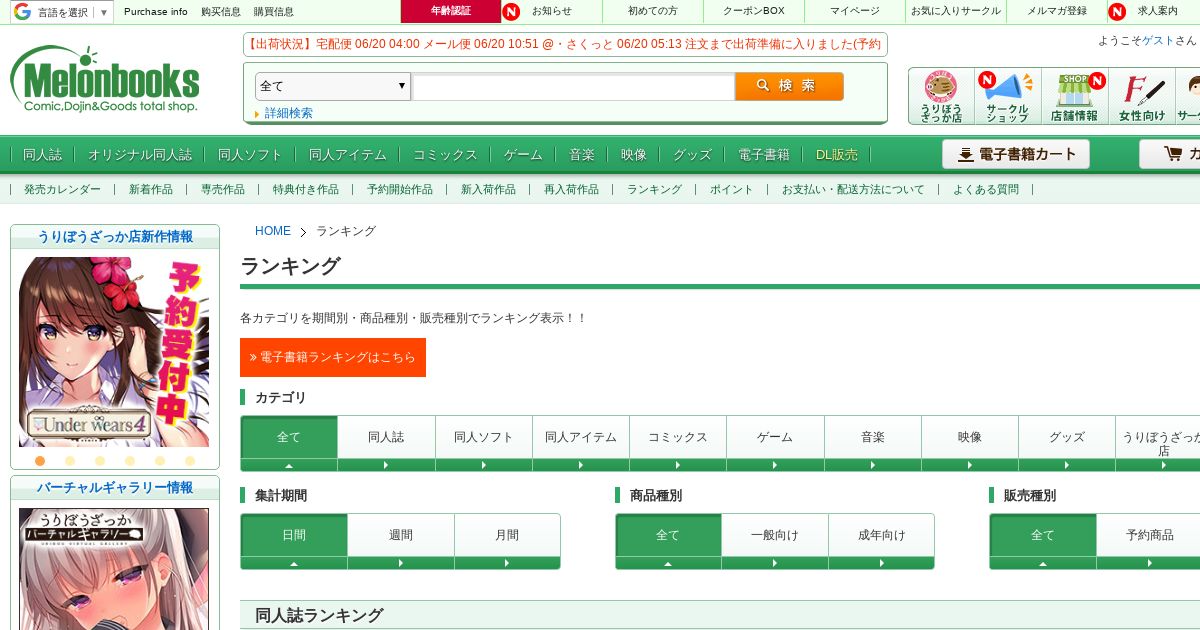
Task: Open 発売カレンダー sub-nav link
Action: click(x=62, y=189)
